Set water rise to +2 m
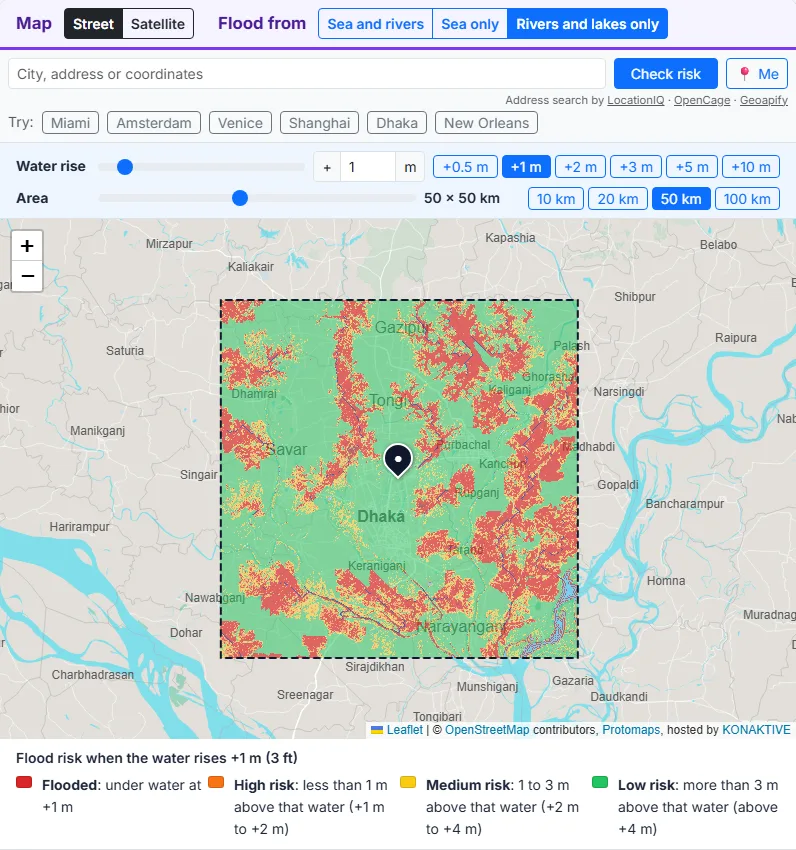The width and height of the screenshot is (796, 850). pos(580,167)
